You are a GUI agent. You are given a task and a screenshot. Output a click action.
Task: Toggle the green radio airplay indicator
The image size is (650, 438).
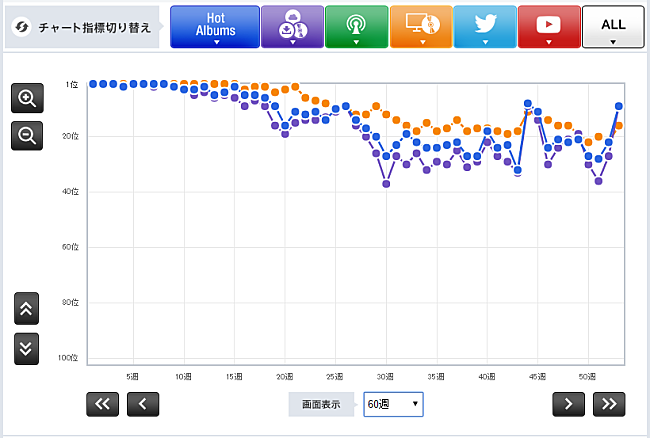pos(356,27)
